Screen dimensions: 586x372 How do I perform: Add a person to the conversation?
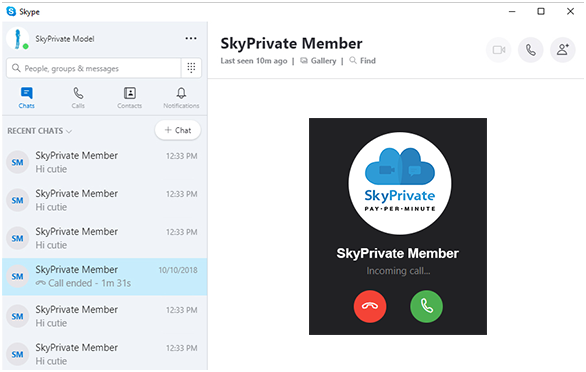coord(562,50)
